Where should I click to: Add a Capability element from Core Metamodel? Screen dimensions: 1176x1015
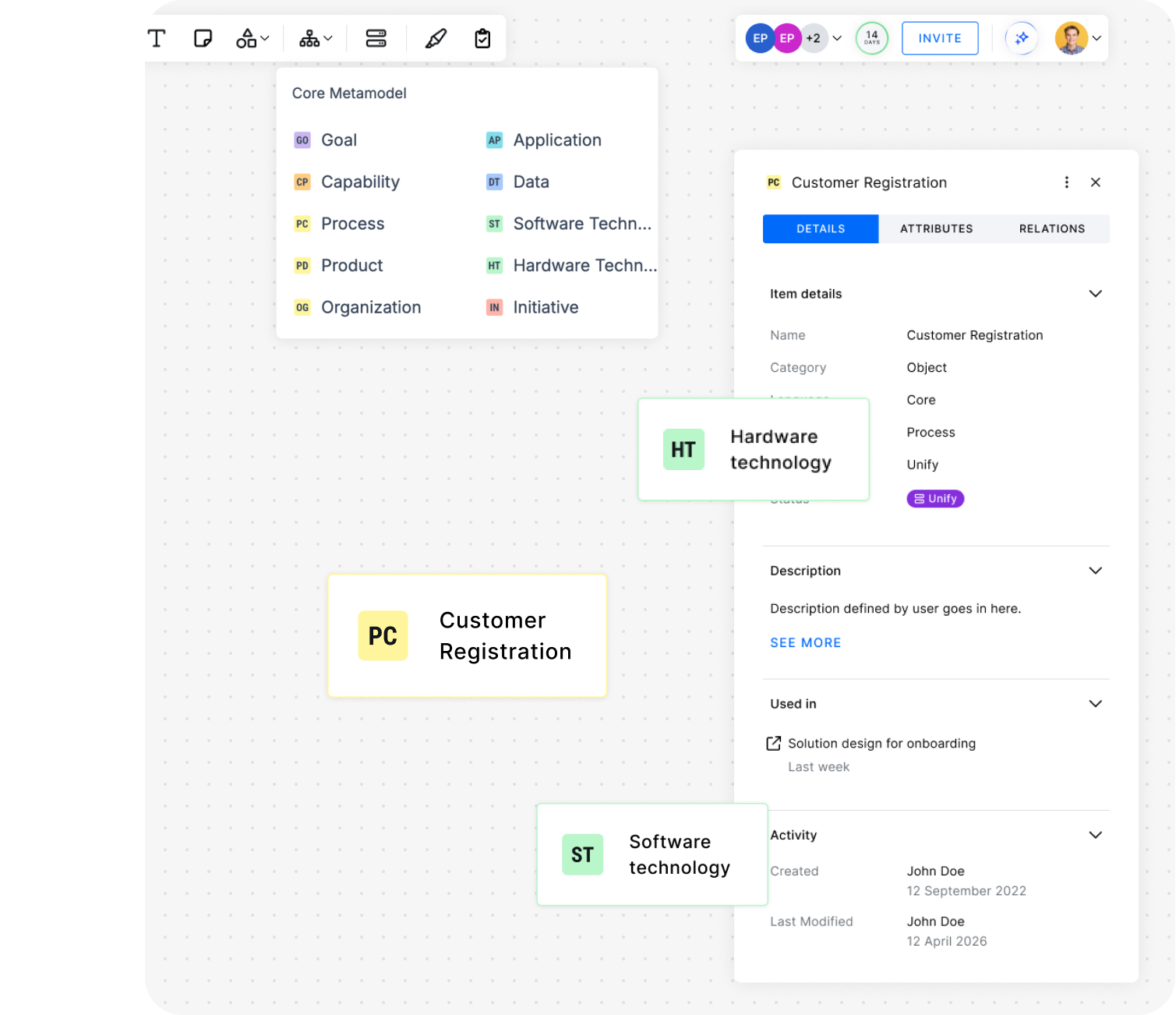(x=347, y=182)
